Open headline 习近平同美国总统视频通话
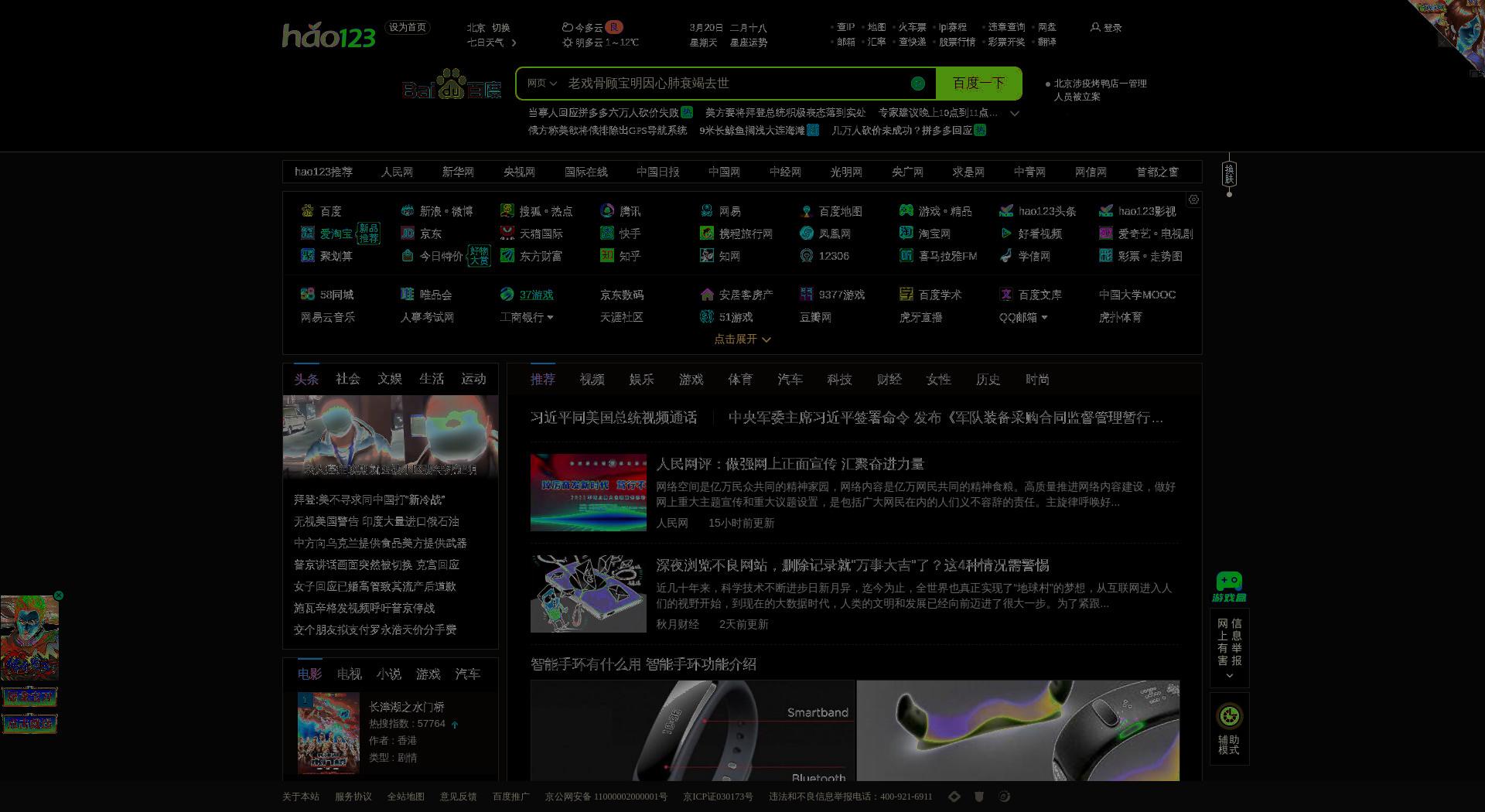This screenshot has height=812, width=1485. [x=614, y=418]
